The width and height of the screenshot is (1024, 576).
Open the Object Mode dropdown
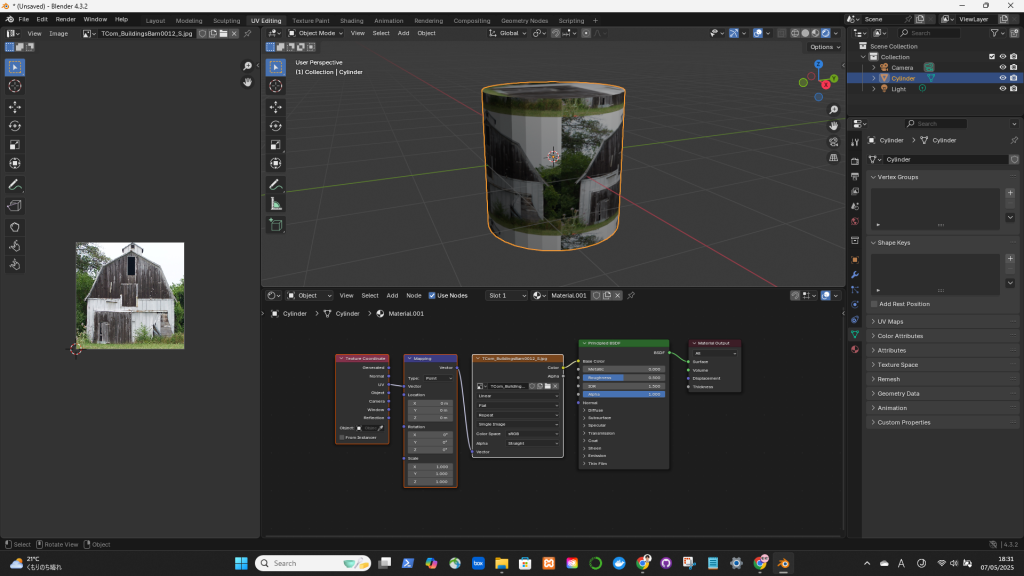pos(316,33)
